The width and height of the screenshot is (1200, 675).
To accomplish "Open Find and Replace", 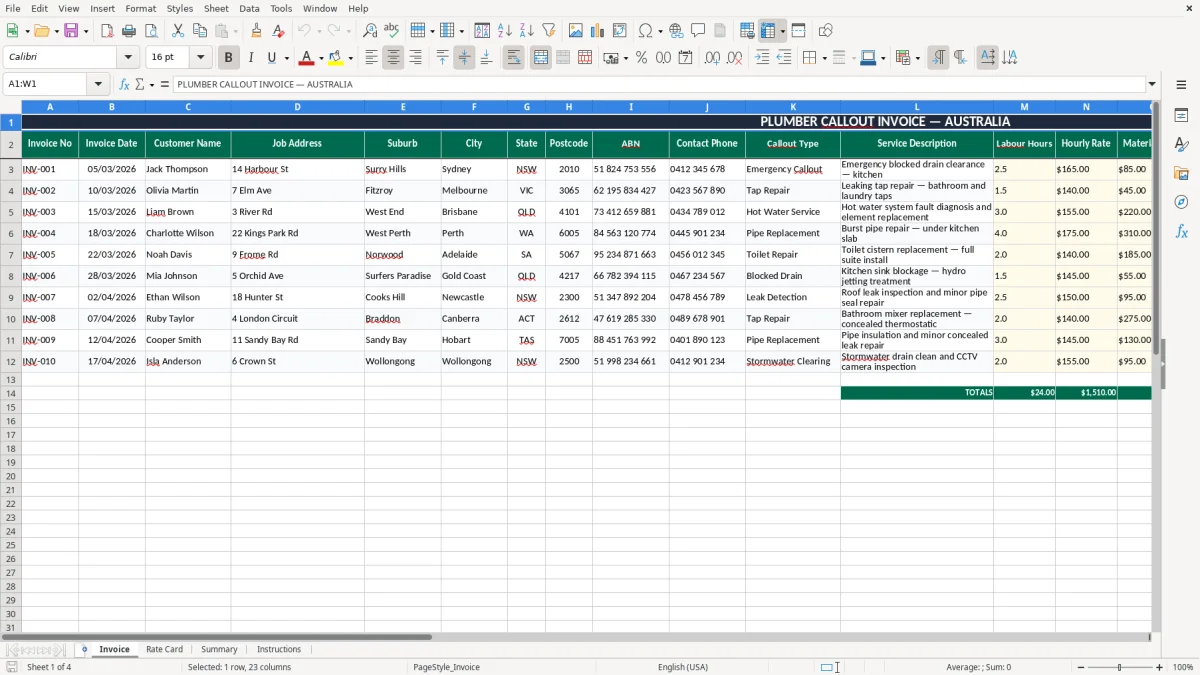I will coord(370,31).
